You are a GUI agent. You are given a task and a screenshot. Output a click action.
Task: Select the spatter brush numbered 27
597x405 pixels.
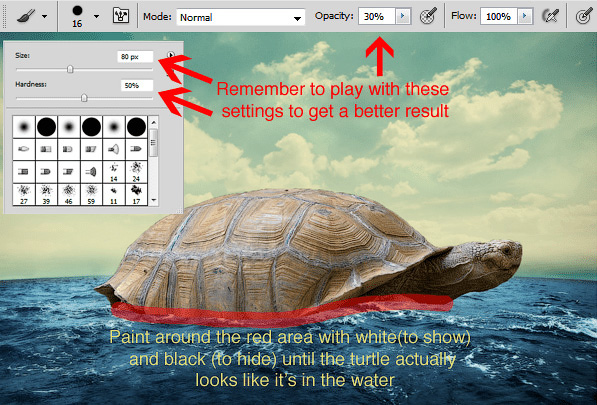tap(24, 194)
